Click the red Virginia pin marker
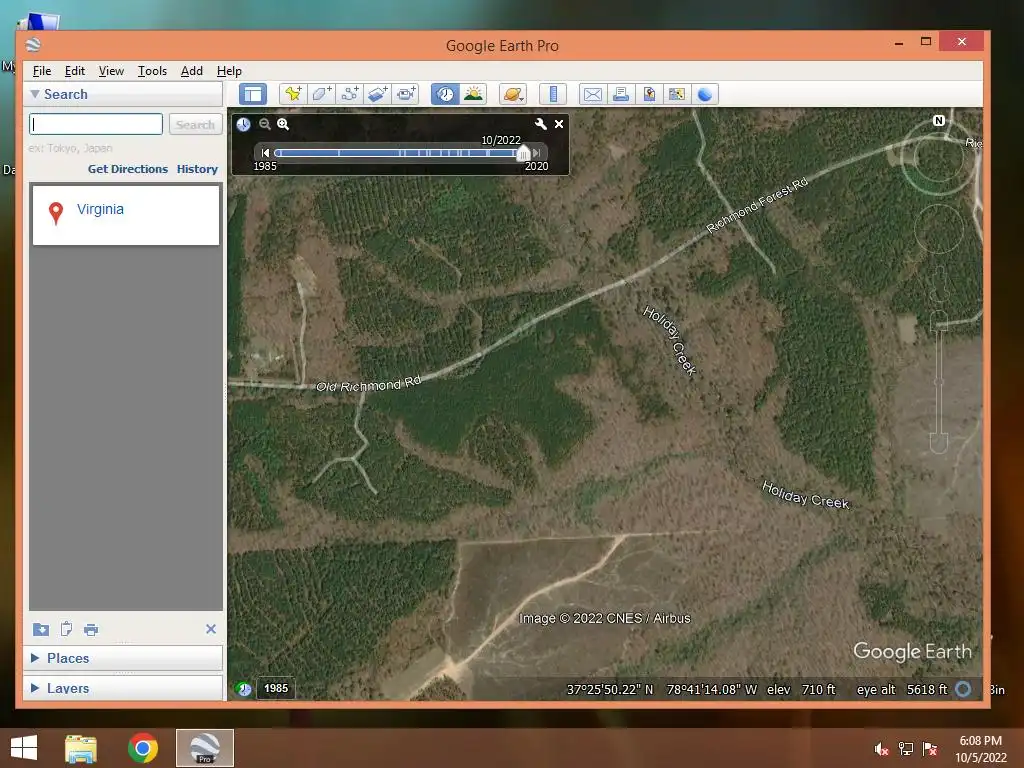 (56, 213)
